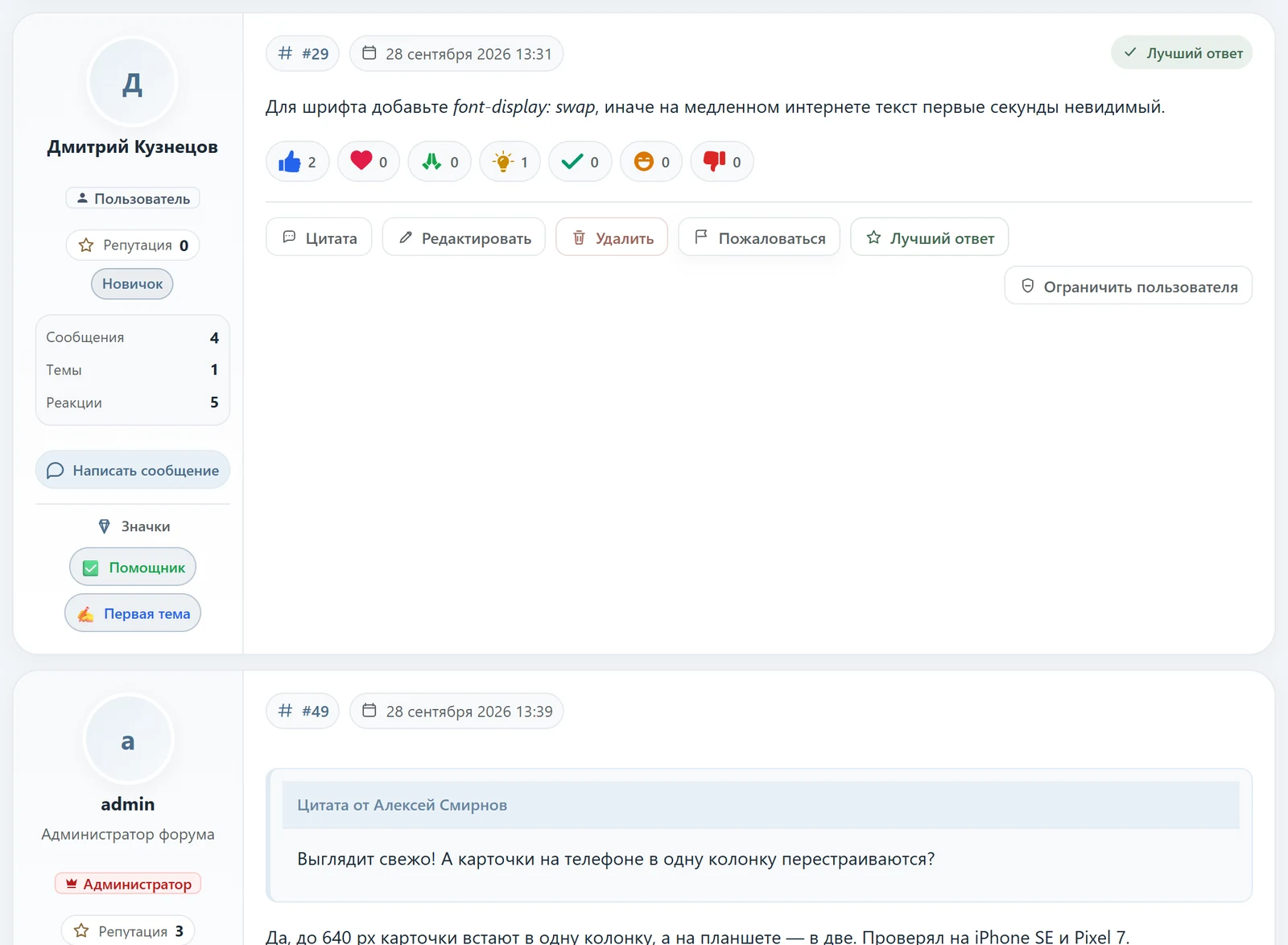Click the Помощник badge

click(x=133, y=567)
